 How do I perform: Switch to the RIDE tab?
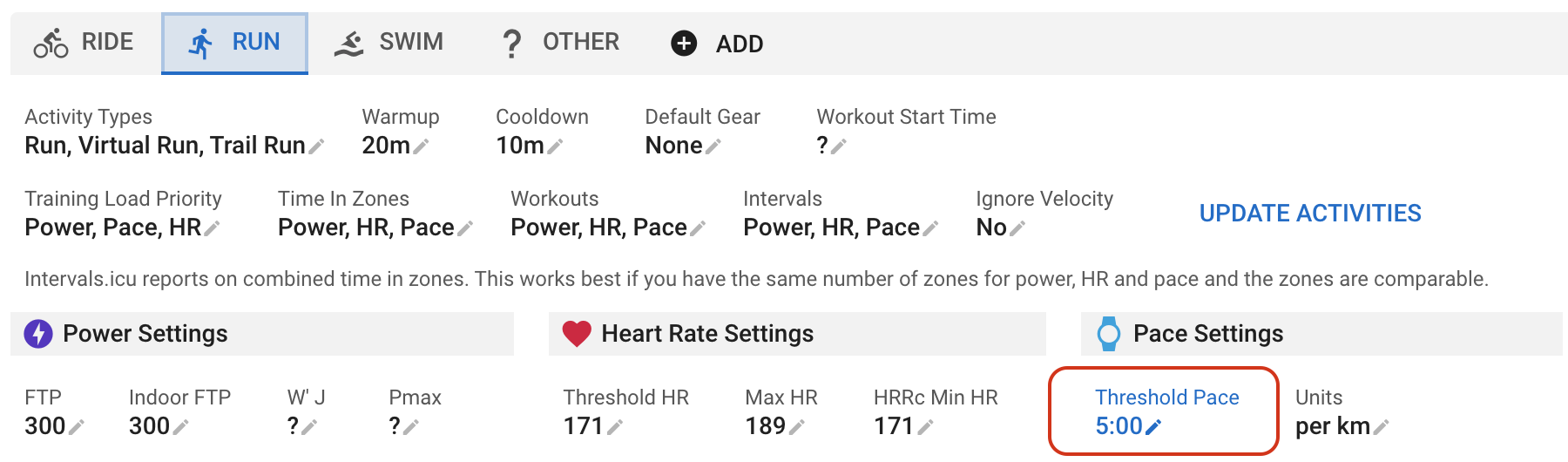tap(84, 43)
